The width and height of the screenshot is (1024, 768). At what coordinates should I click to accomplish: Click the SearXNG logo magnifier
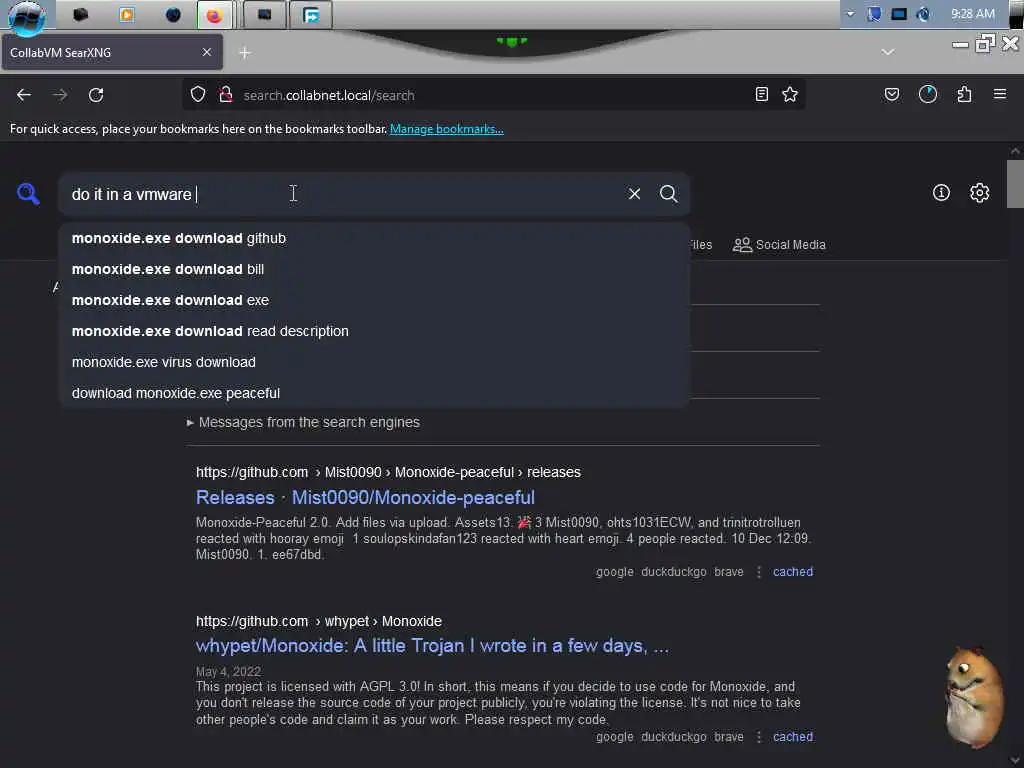[x=28, y=194]
